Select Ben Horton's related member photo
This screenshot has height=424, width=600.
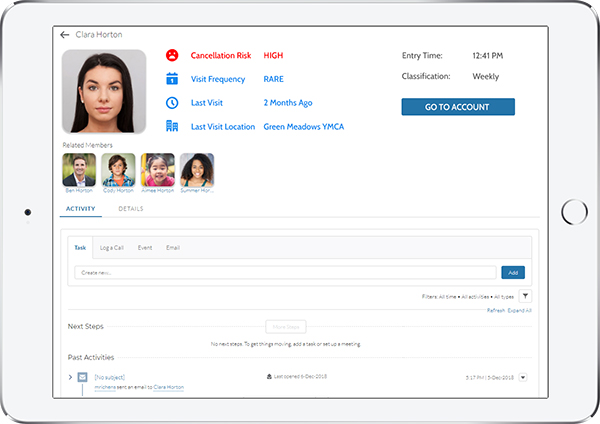point(79,170)
